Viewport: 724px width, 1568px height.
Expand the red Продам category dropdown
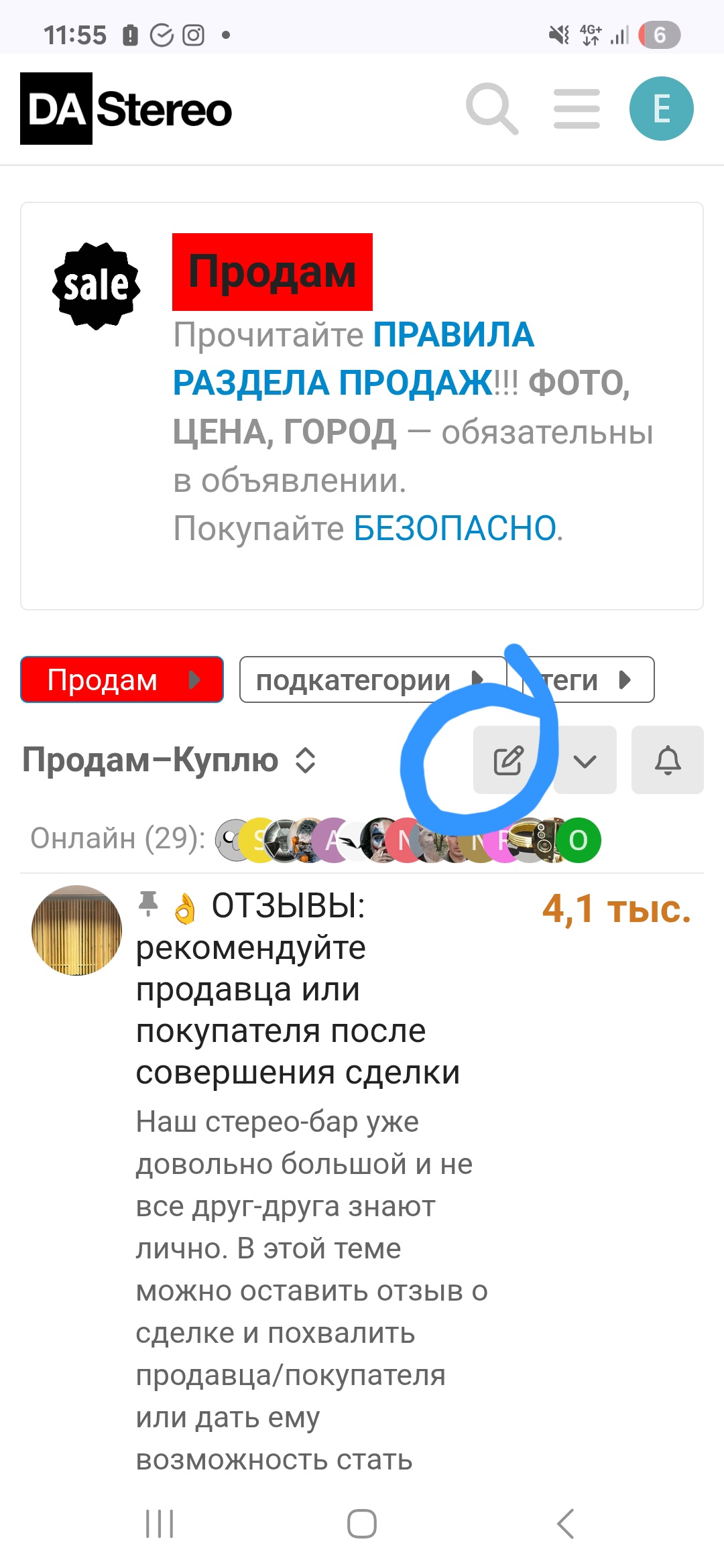pos(122,679)
